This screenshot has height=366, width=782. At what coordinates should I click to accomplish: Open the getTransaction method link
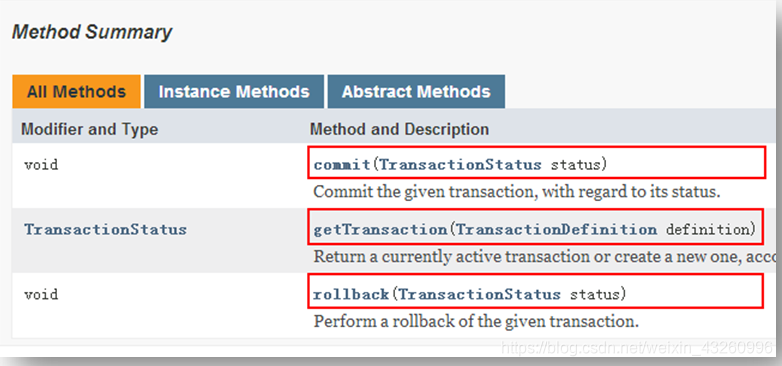click(x=380, y=230)
